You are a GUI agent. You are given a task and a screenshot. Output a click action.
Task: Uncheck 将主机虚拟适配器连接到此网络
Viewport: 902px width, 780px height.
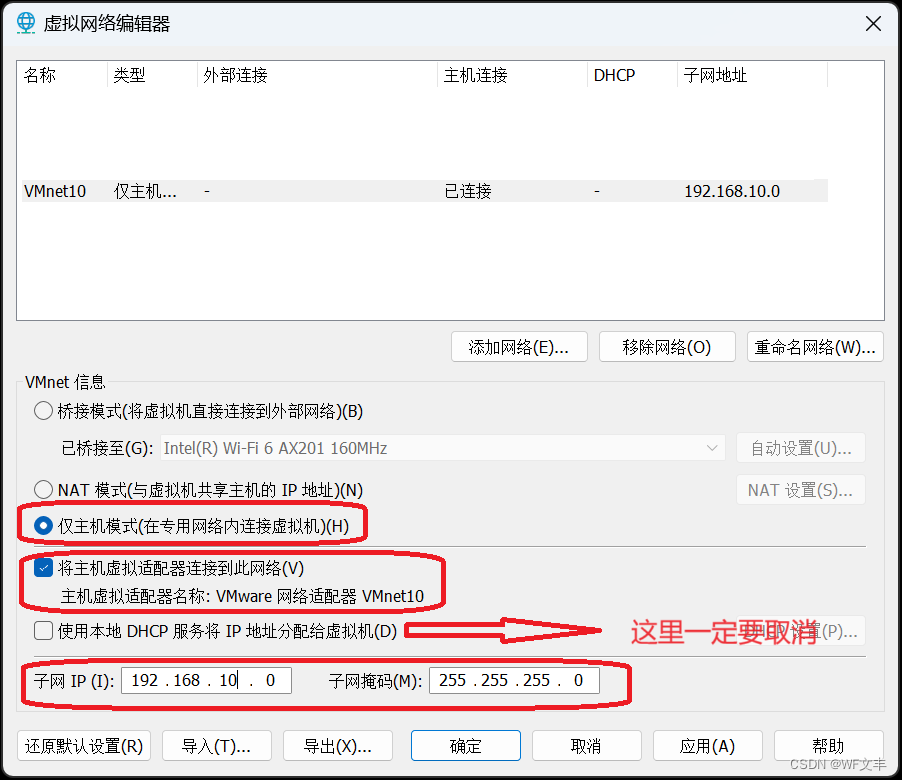click(x=42, y=567)
